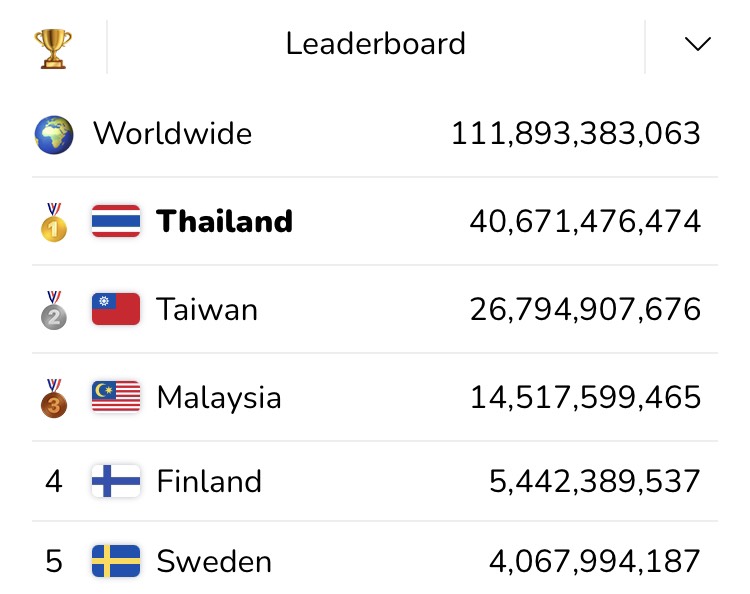Select the Taiwan country name

207,309
